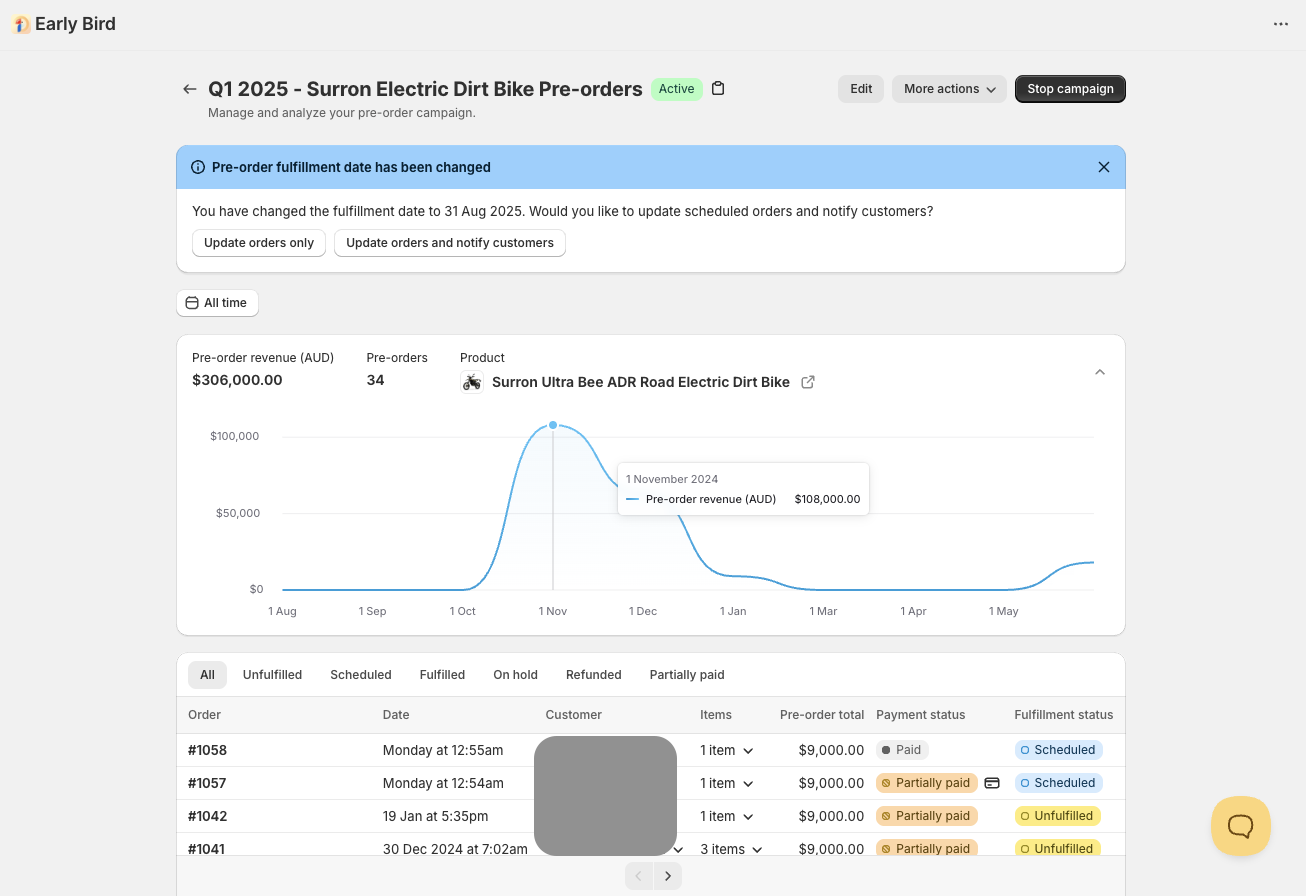Open order #1042
Screen dimensions: 1306x896
click(x=208, y=816)
